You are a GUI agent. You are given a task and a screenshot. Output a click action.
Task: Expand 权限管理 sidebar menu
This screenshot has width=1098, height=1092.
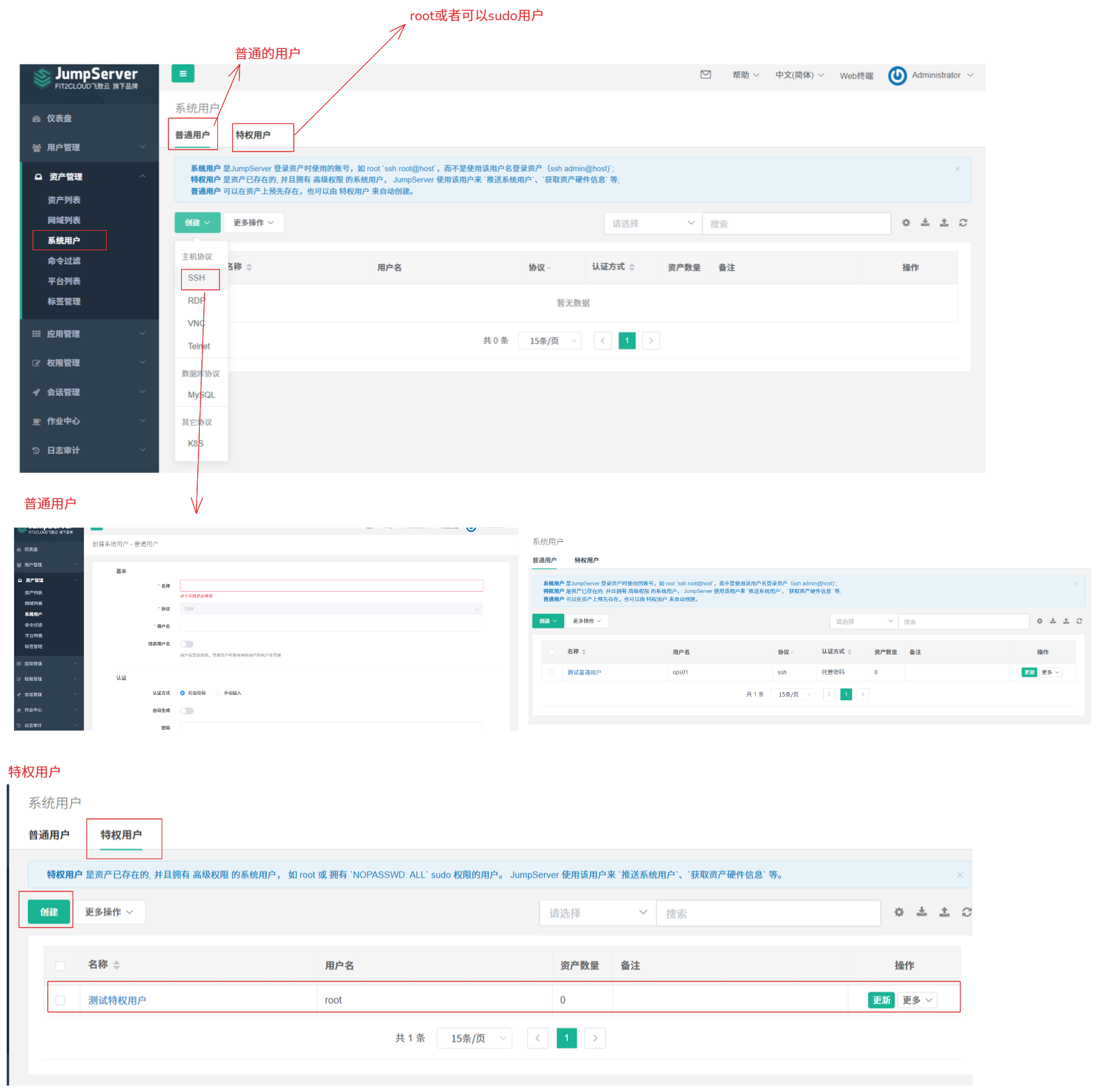(x=89, y=363)
